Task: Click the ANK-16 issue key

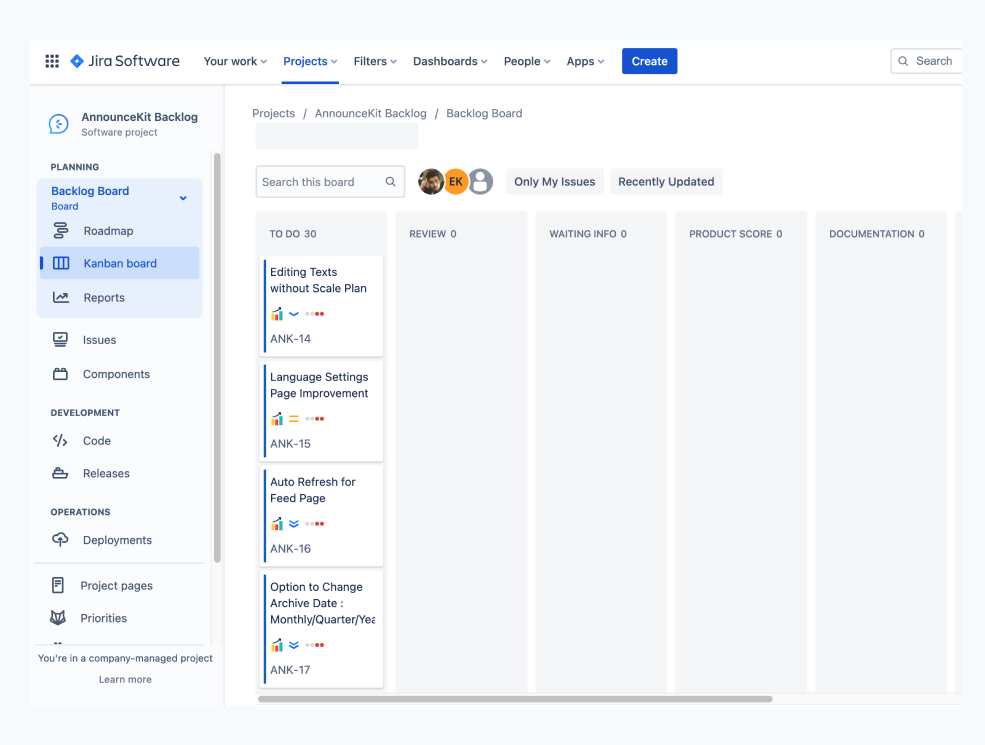Action: tap(290, 548)
